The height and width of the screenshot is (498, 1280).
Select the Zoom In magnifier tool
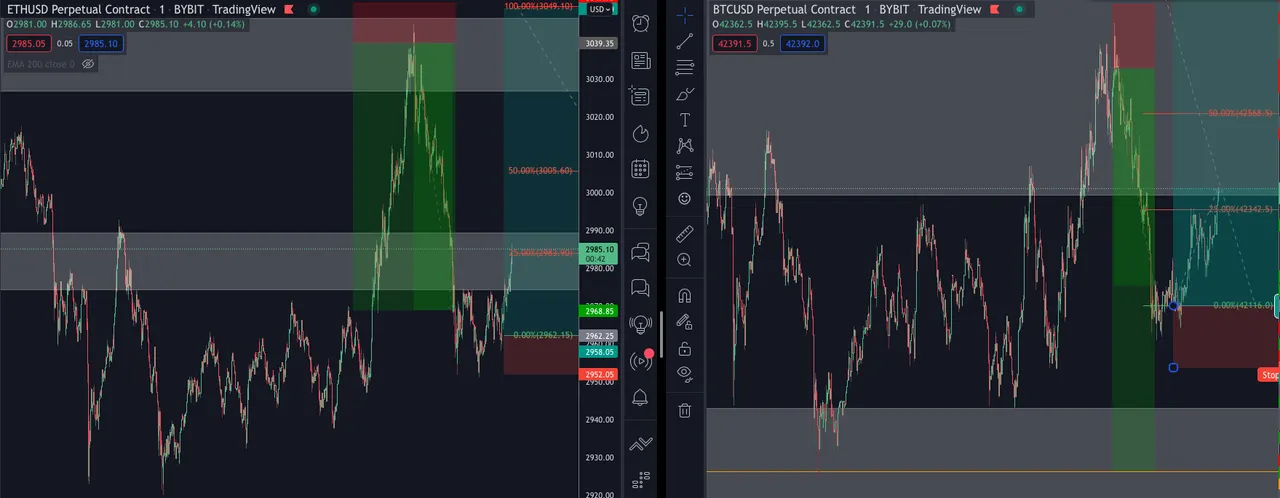pos(684,260)
